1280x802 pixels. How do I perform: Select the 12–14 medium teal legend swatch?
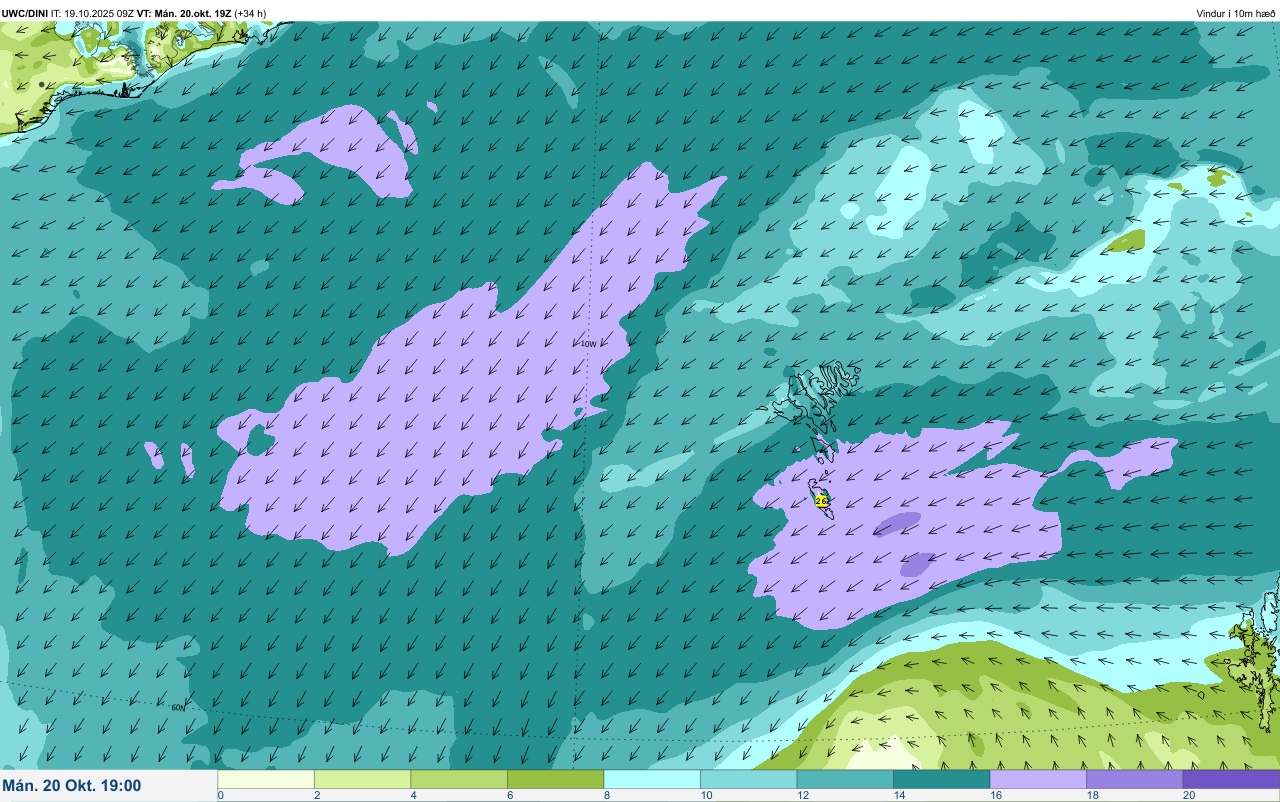[845, 779]
